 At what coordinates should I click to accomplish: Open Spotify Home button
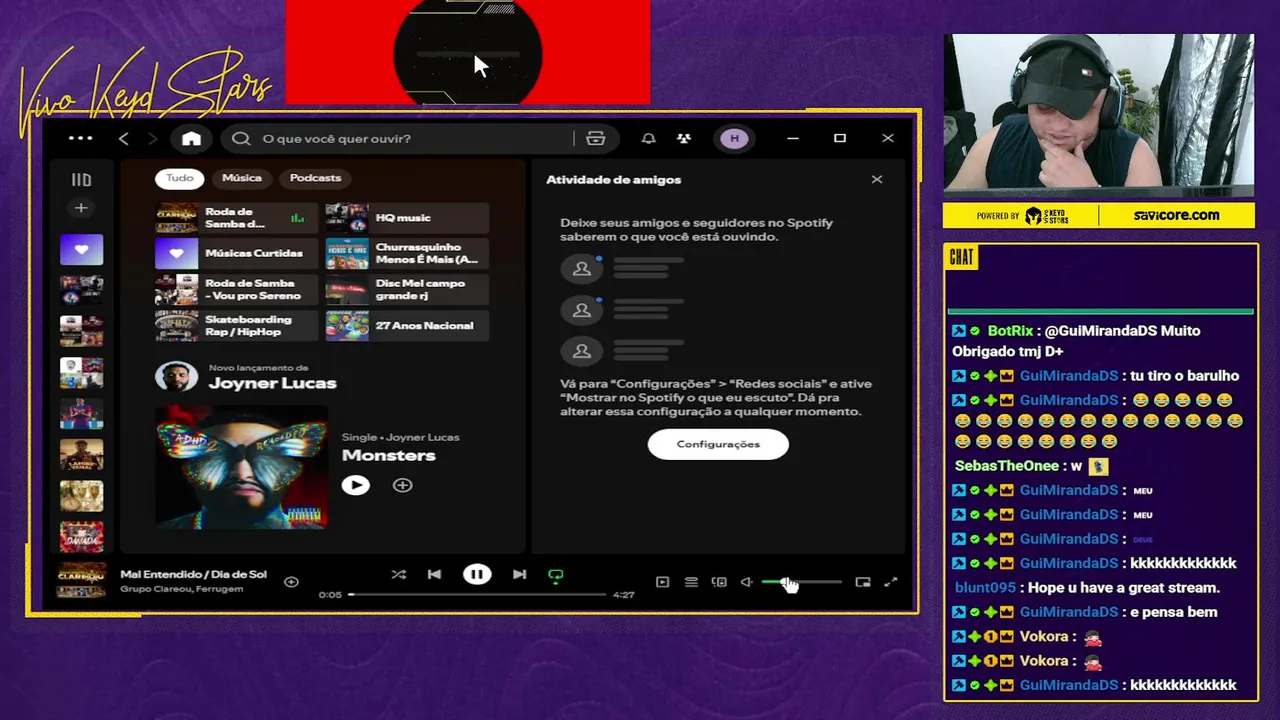(191, 138)
